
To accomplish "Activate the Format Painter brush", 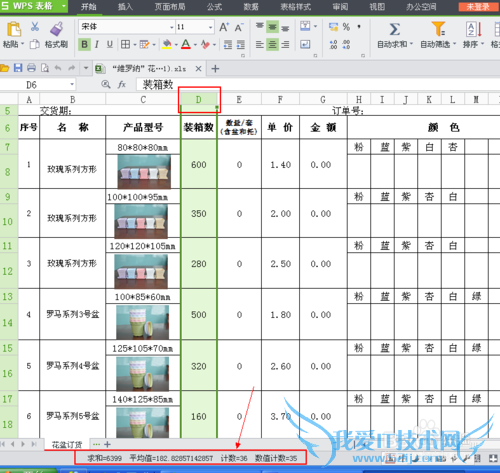I will (57, 29).
